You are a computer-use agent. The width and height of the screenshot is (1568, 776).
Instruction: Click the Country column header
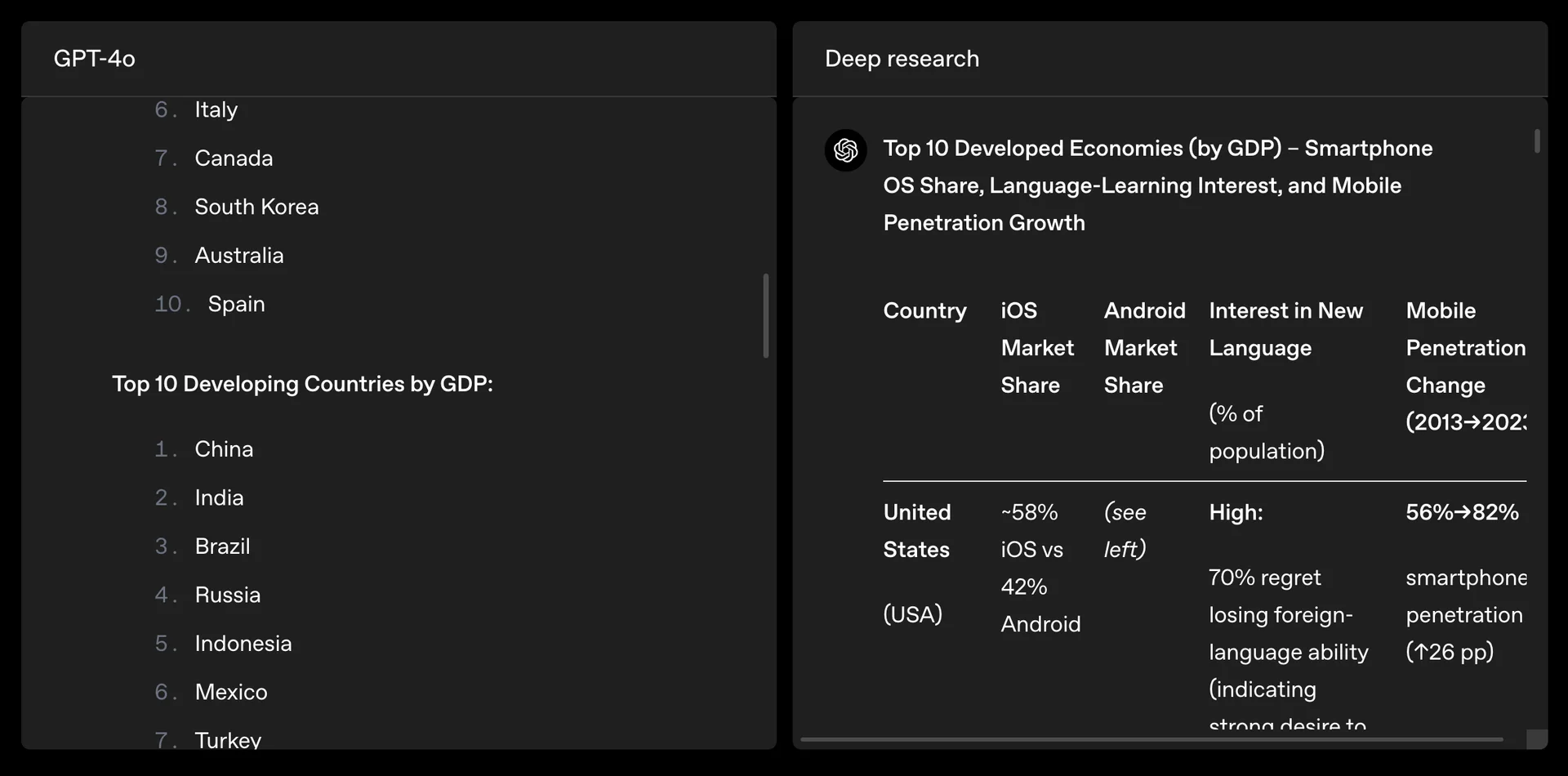tap(924, 310)
